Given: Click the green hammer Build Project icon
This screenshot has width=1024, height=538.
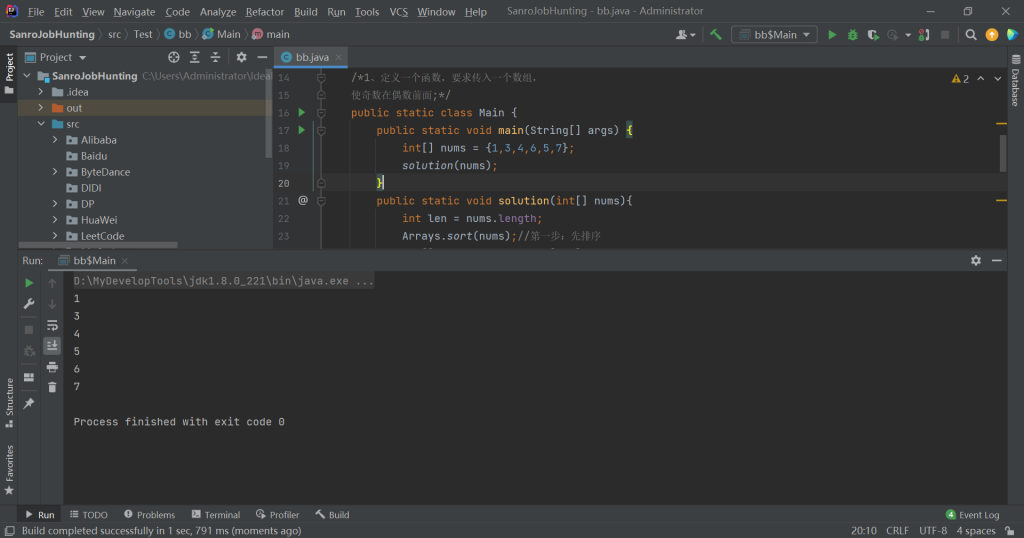Looking at the screenshot, I should [x=716, y=34].
